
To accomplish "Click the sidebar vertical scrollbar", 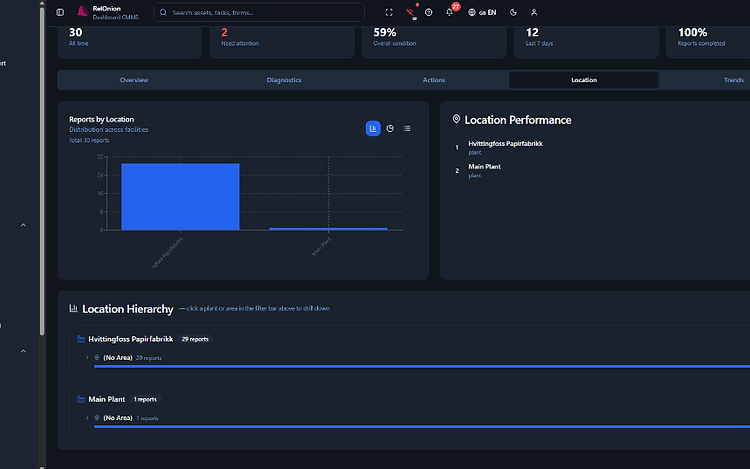I will [x=42, y=171].
